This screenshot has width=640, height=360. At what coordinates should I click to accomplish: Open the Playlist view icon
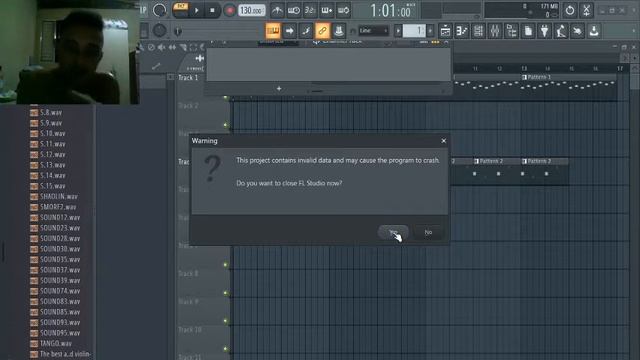coord(445,31)
